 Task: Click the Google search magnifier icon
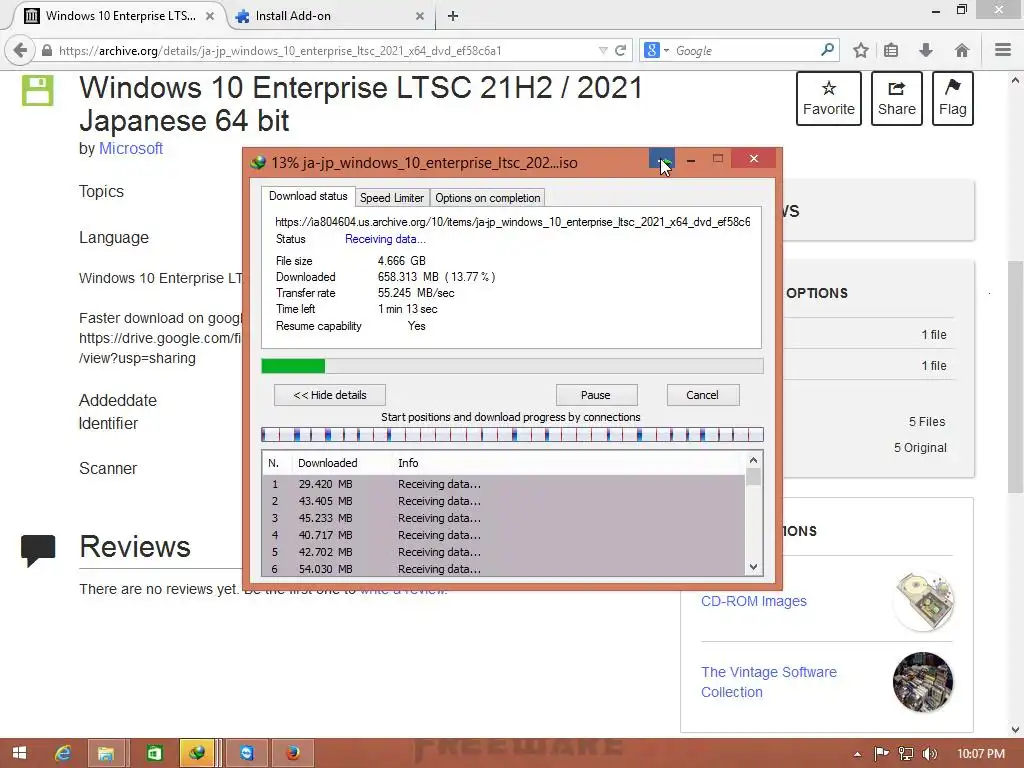point(827,50)
